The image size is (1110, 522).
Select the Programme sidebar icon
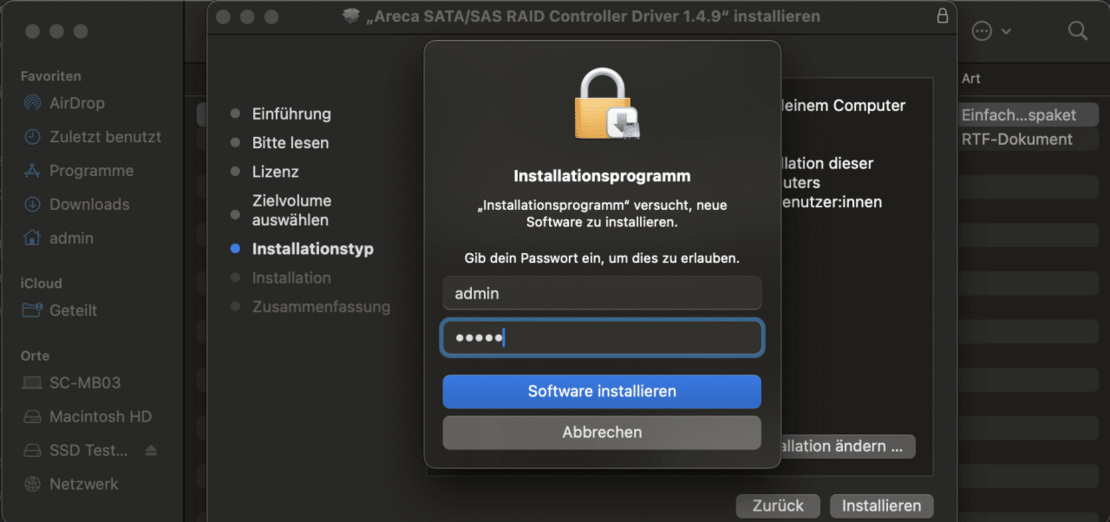(33, 171)
